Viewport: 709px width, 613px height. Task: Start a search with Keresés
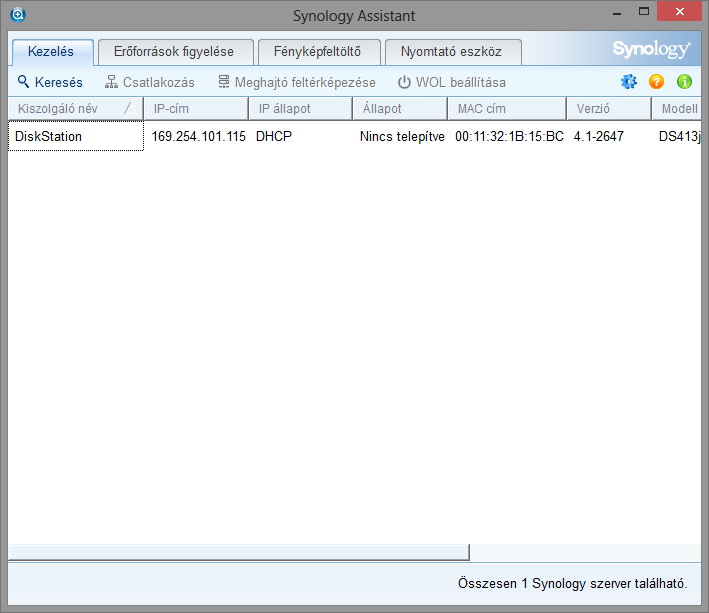(x=50, y=82)
